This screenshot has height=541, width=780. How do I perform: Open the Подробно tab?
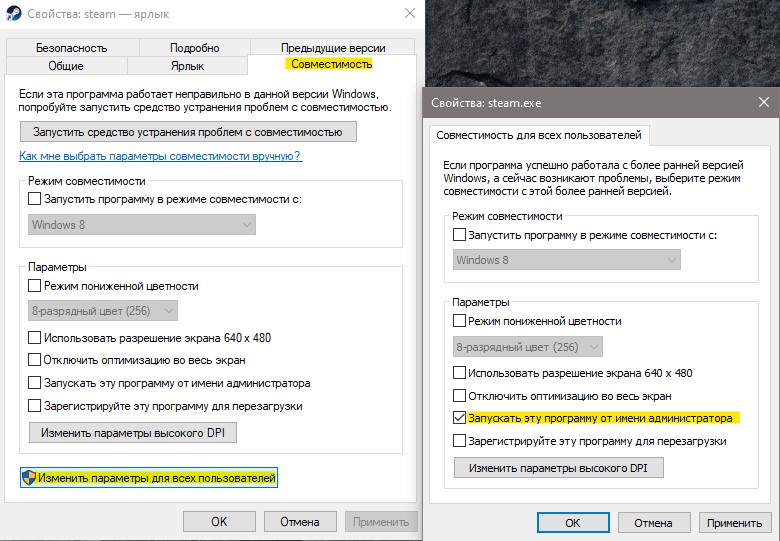(195, 48)
